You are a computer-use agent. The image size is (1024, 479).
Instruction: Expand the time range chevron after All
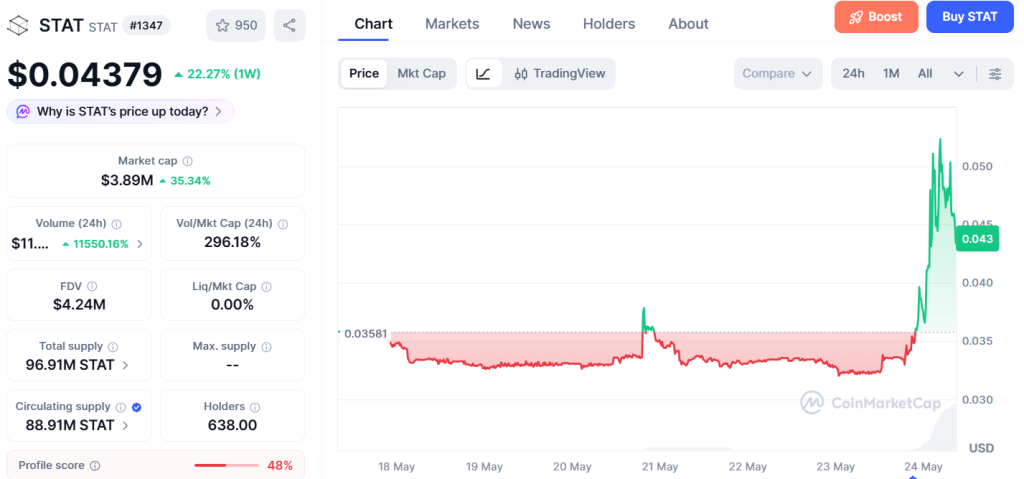[x=958, y=74]
